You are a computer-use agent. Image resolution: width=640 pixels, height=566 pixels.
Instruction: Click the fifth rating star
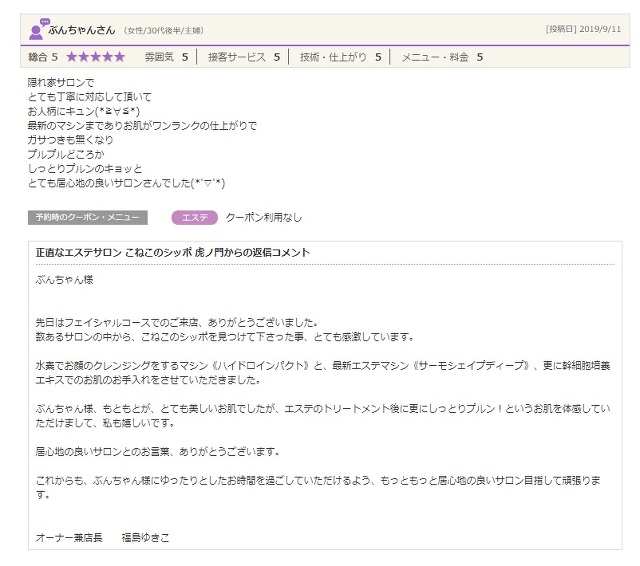(119, 58)
